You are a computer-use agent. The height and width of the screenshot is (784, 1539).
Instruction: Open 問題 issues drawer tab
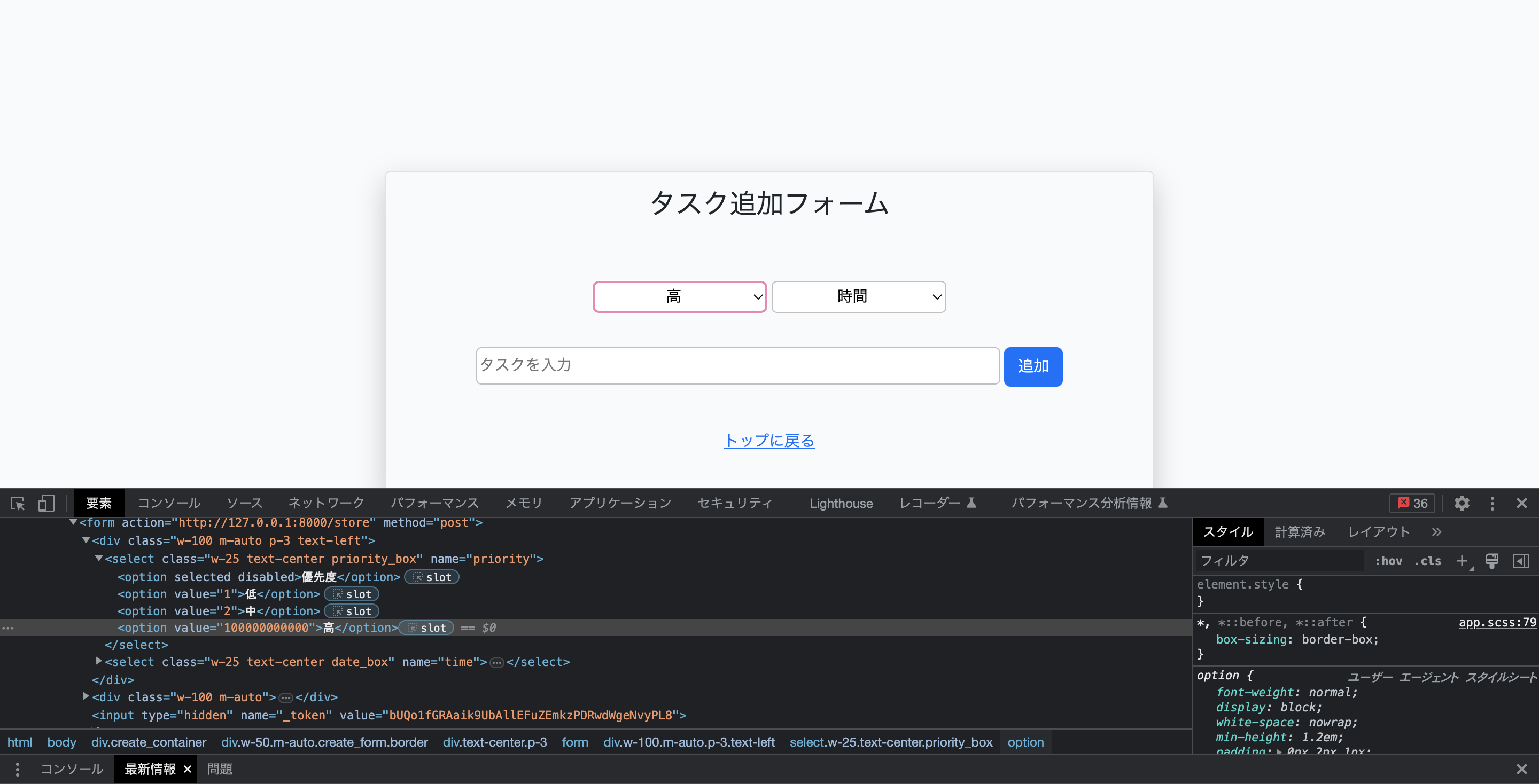220,769
